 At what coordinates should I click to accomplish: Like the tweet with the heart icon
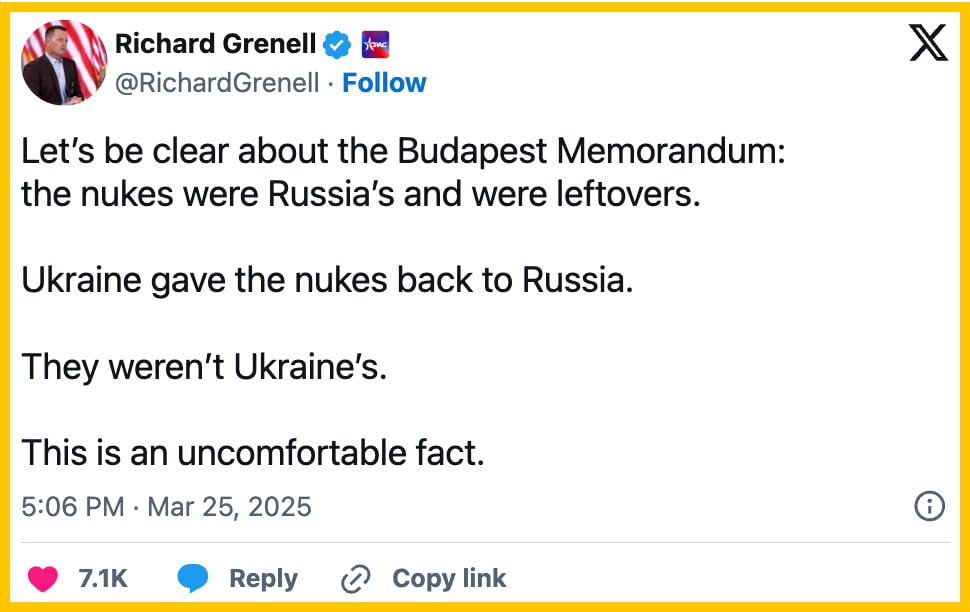(x=42, y=579)
